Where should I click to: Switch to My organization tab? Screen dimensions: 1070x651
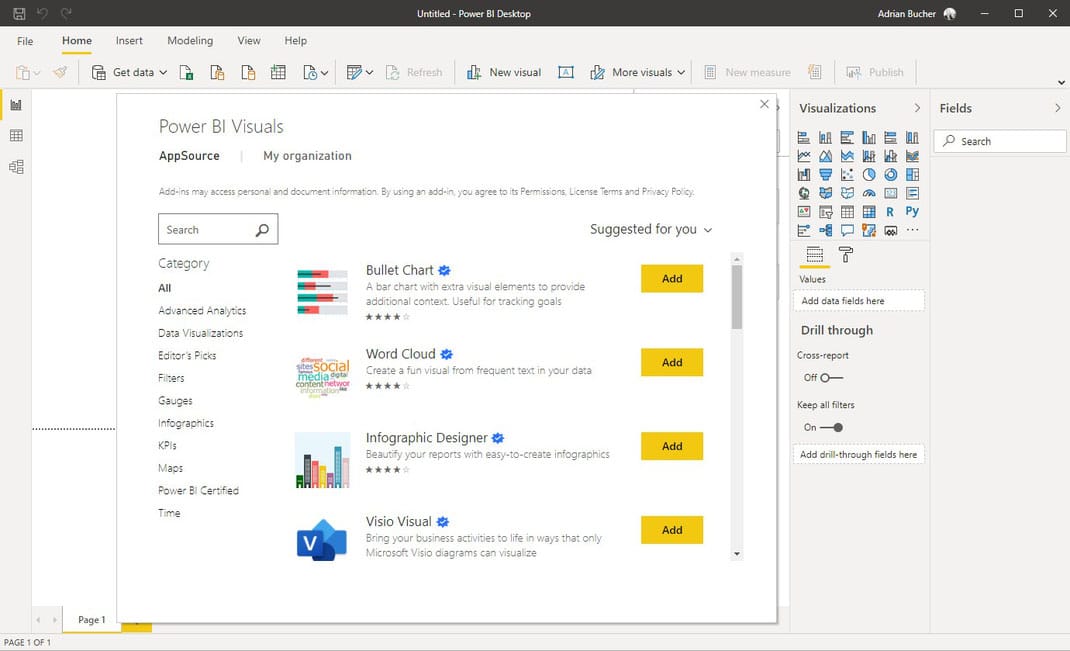[x=307, y=156]
